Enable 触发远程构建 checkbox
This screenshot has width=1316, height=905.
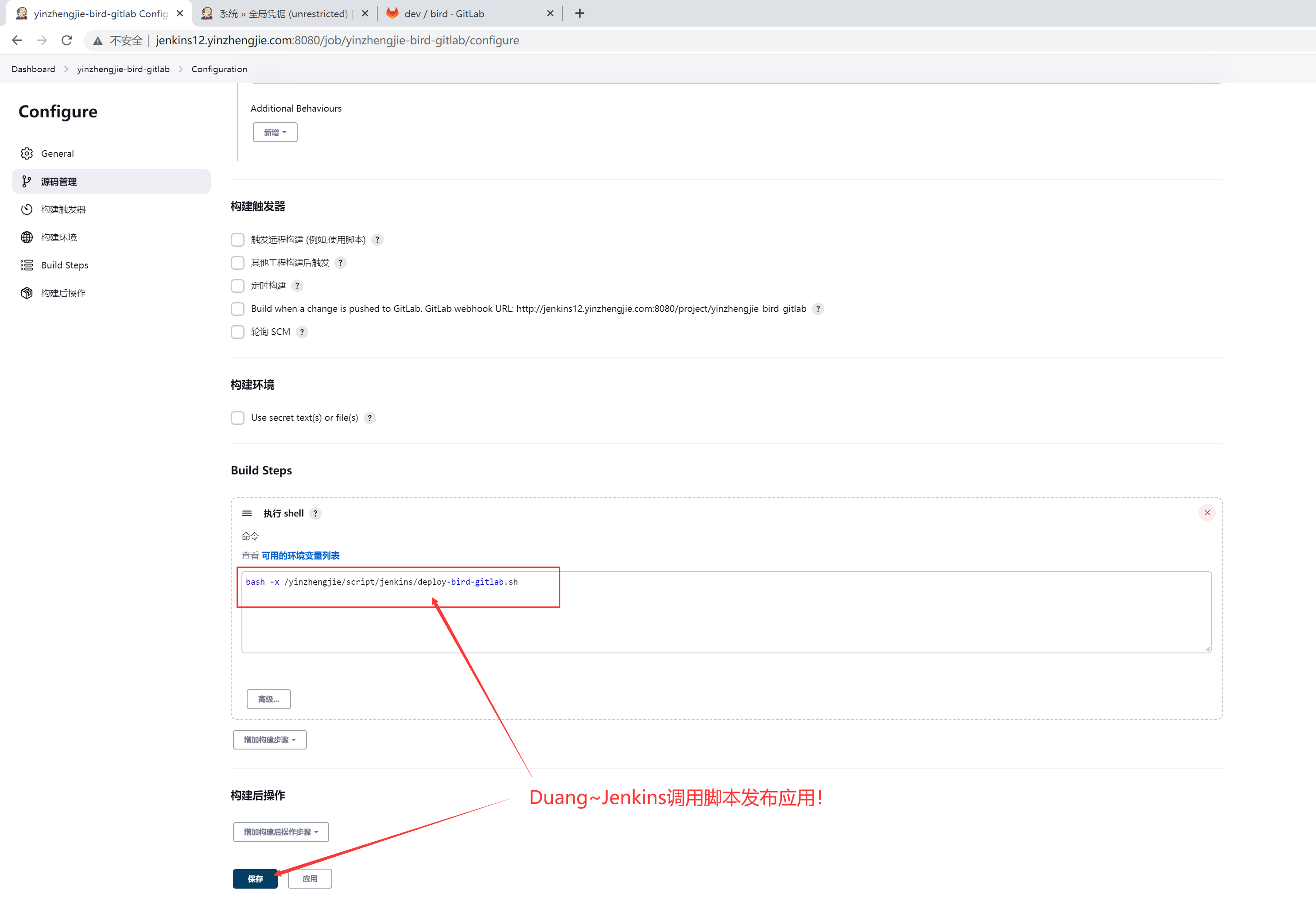click(x=237, y=240)
